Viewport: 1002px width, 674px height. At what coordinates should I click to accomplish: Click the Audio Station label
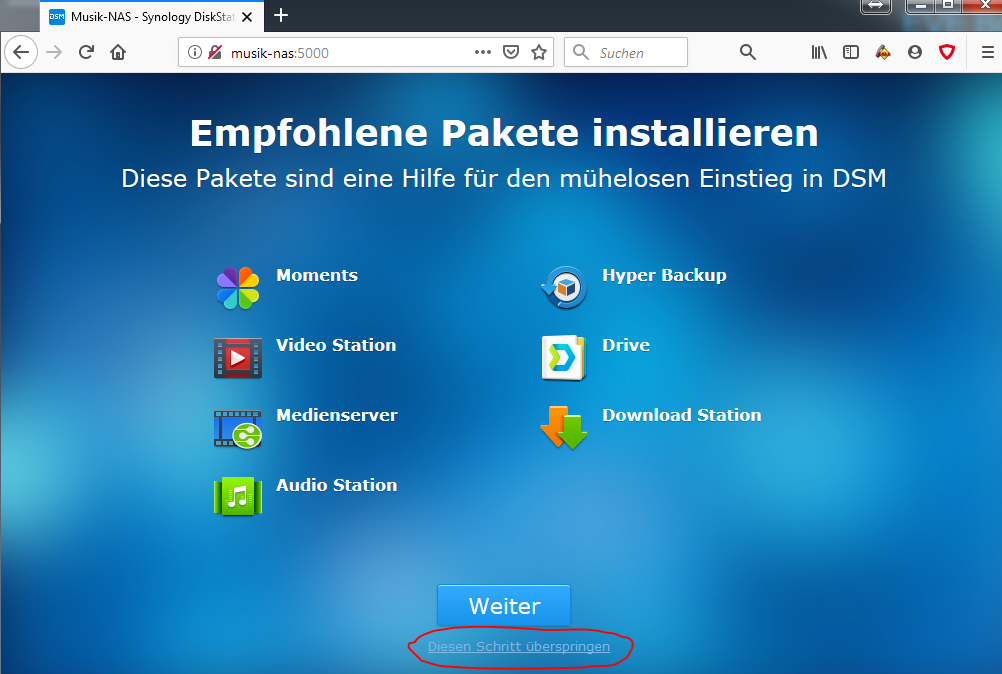pyautogui.click(x=337, y=485)
